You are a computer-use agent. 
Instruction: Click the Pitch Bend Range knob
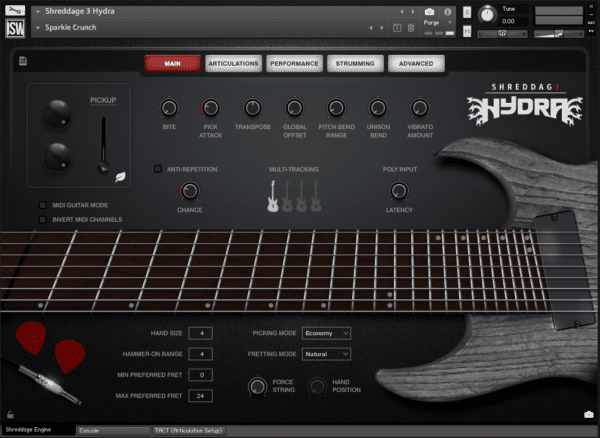[x=336, y=108]
